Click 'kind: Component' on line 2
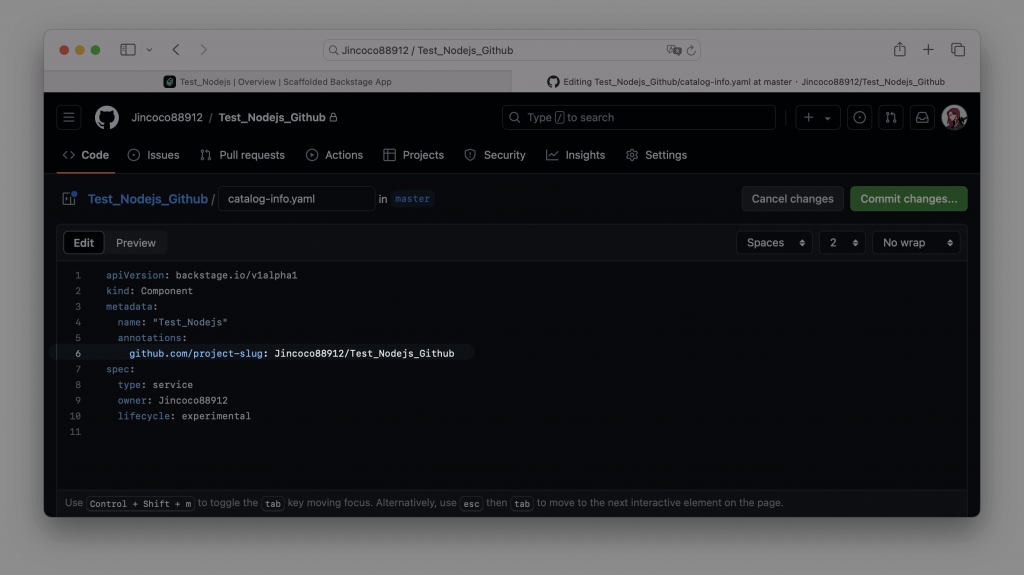 (150, 291)
